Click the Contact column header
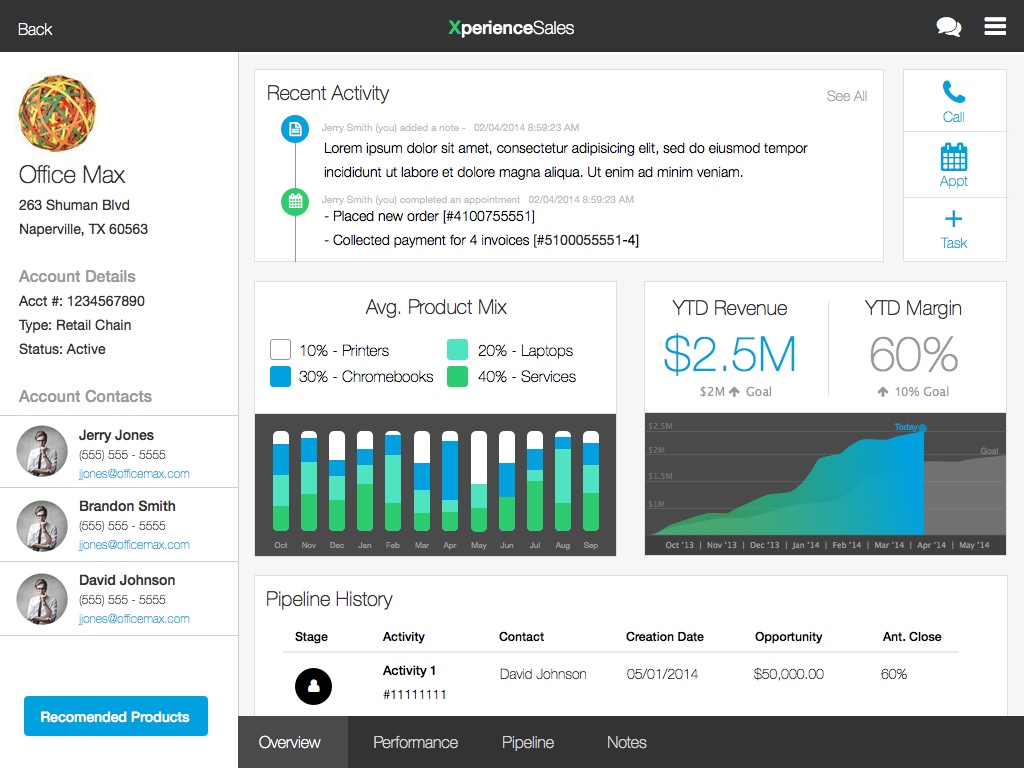This screenshot has width=1024, height=768. [521, 637]
